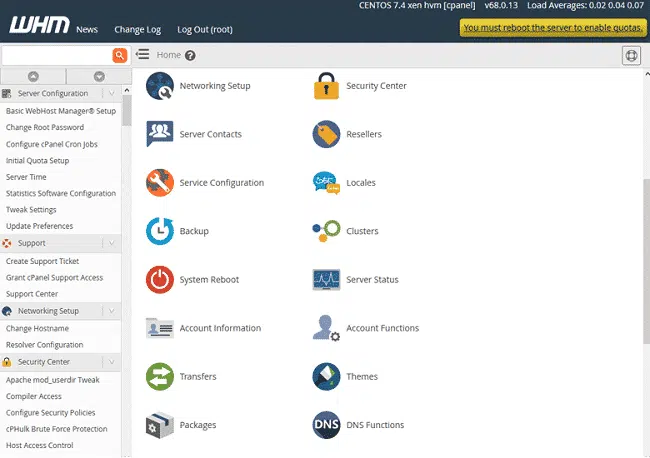650x458 pixels.
Task: Click the orange search magnifier button
Action: pyautogui.click(x=120, y=55)
